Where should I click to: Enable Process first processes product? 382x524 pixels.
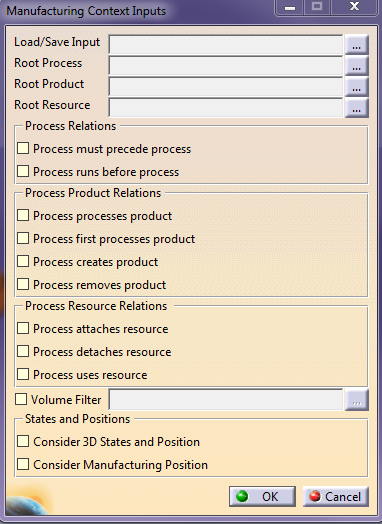pos(23,238)
